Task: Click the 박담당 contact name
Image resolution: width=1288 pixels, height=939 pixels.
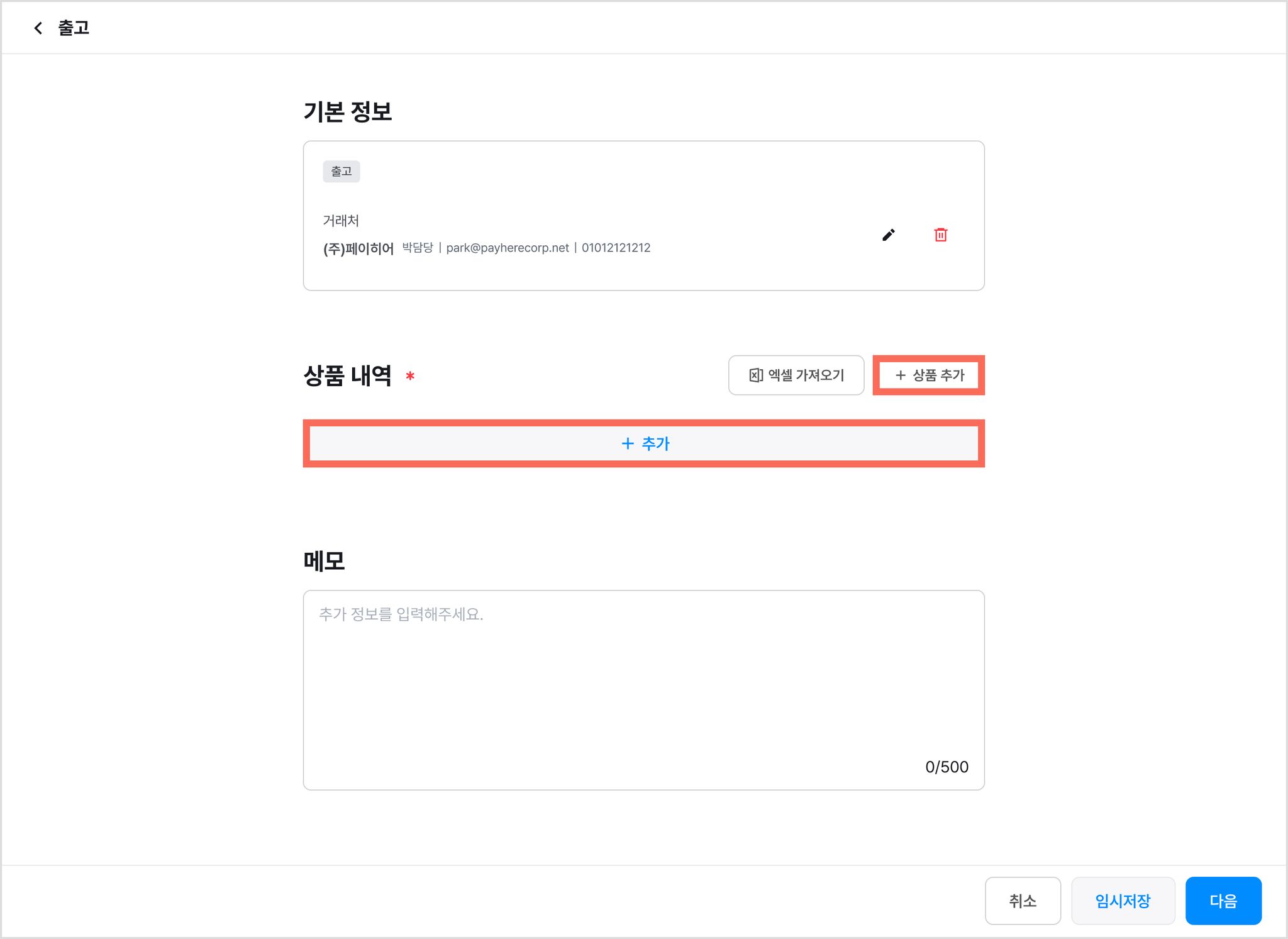Action: (418, 248)
